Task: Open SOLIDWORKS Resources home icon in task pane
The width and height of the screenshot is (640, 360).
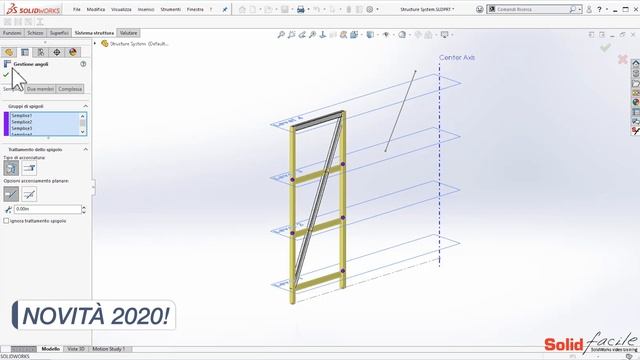Action: tap(636, 63)
